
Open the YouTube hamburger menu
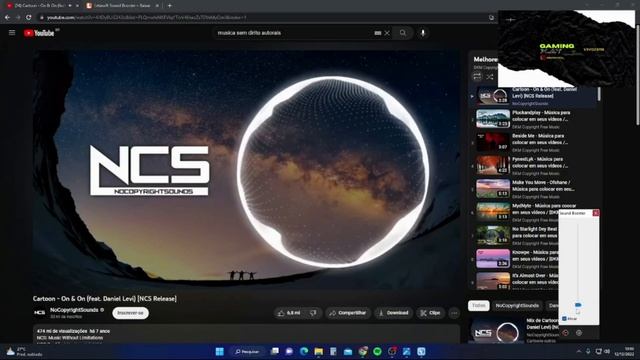click(x=12, y=33)
